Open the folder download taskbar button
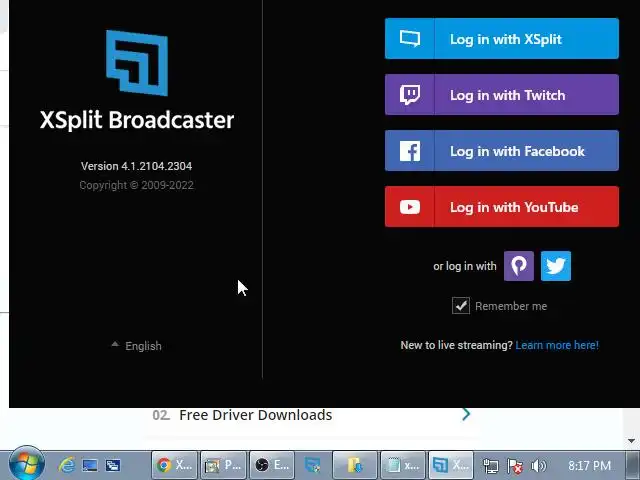The height and width of the screenshot is (480, 640). click(355, 465)
